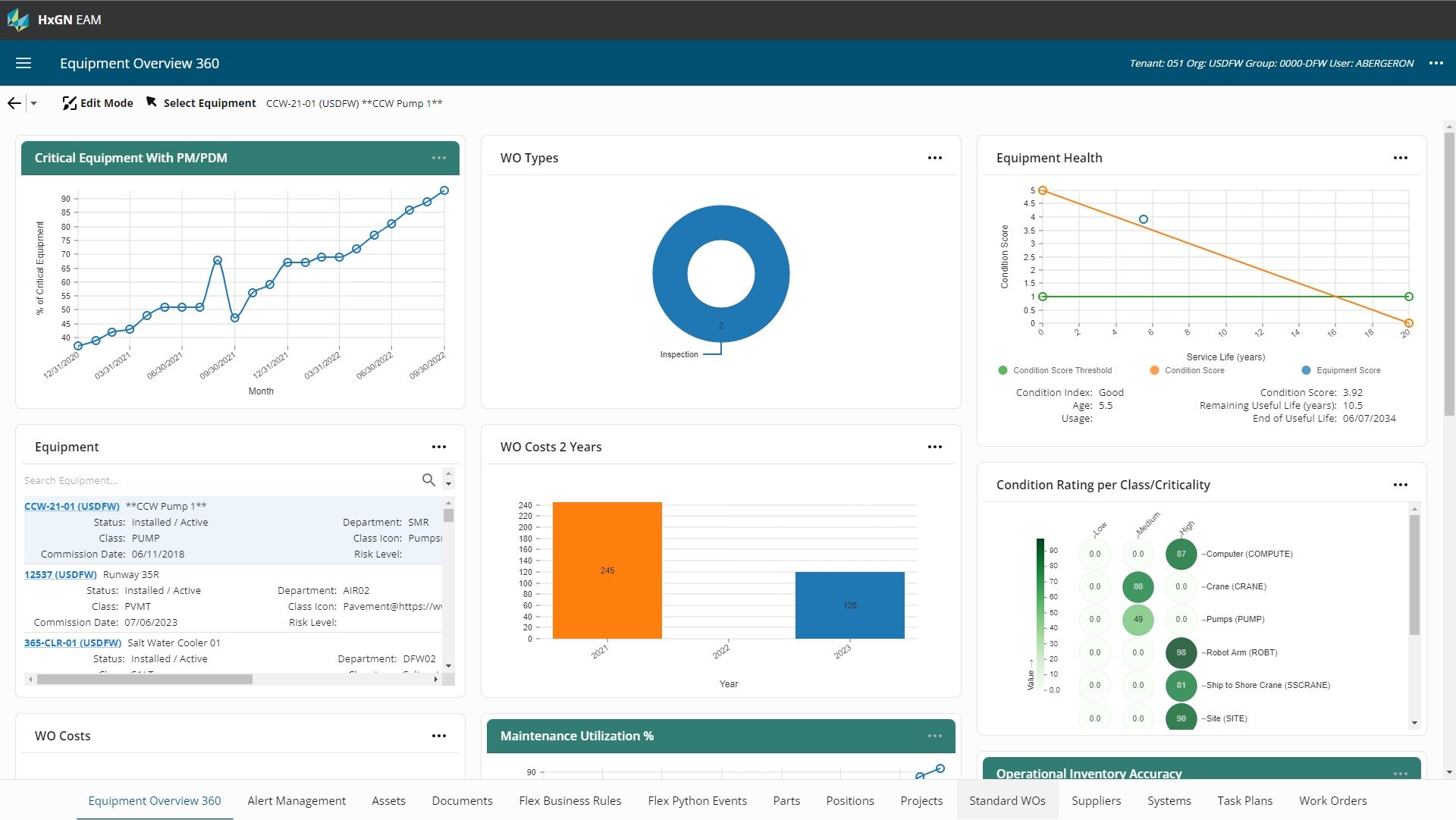Screen dimensions: 1456x820
Task: Click the HxGN EAM logo
Action: 18,20
